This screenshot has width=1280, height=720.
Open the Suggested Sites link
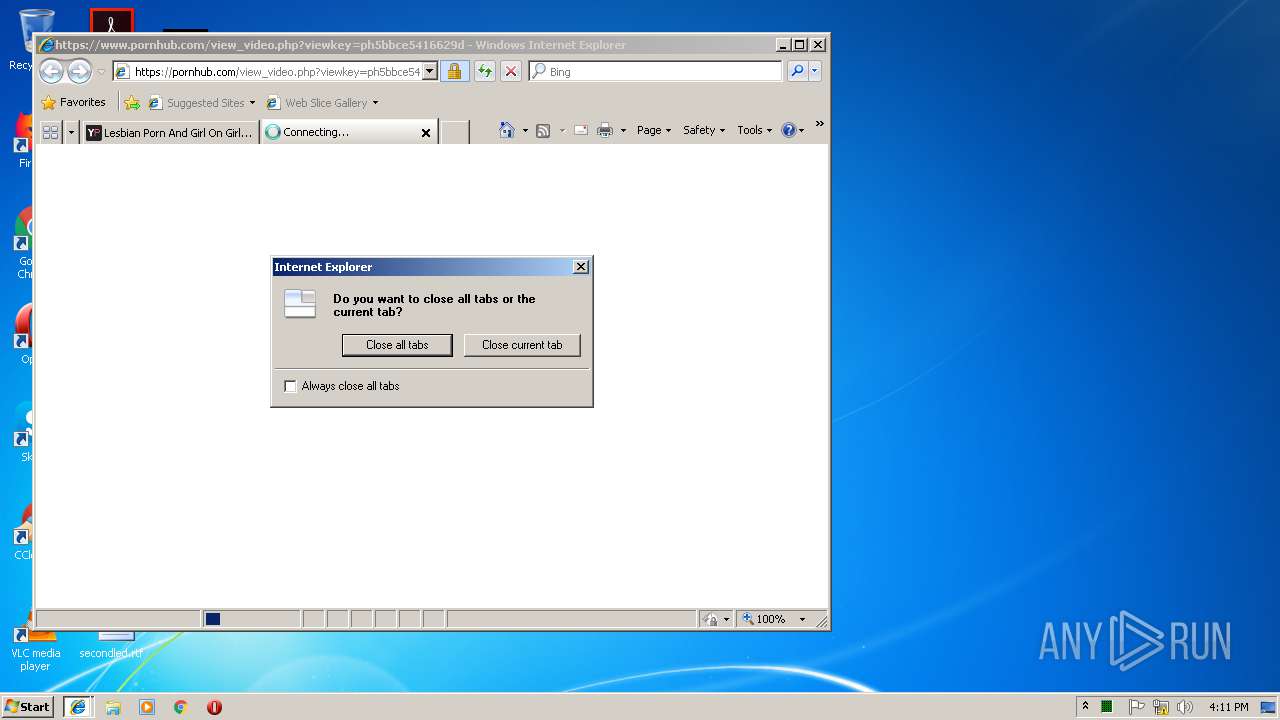[201, 102]
